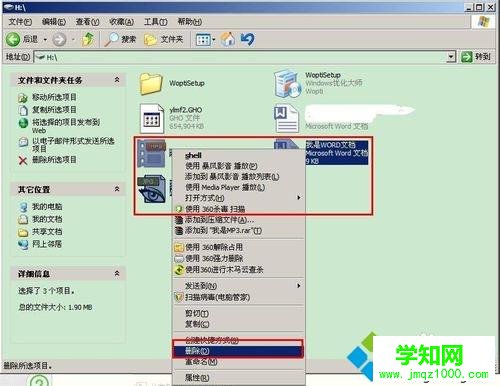Open the Views button dropdown arrow

[214, 40]
